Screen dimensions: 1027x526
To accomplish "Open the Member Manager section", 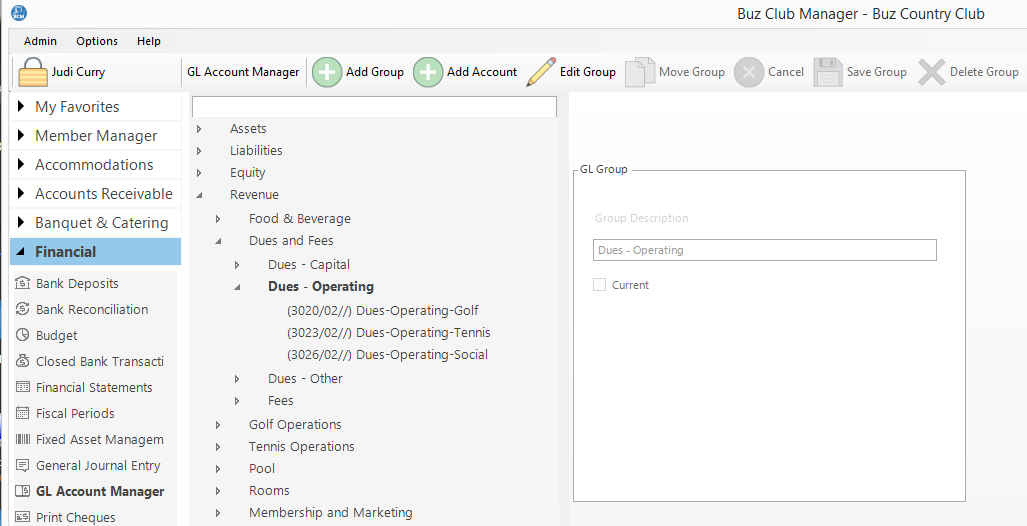I will [x=96, y=136].
